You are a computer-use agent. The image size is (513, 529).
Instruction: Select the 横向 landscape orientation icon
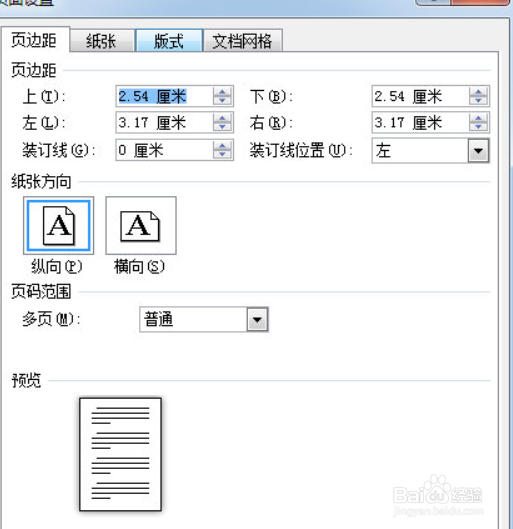point(141,225)
